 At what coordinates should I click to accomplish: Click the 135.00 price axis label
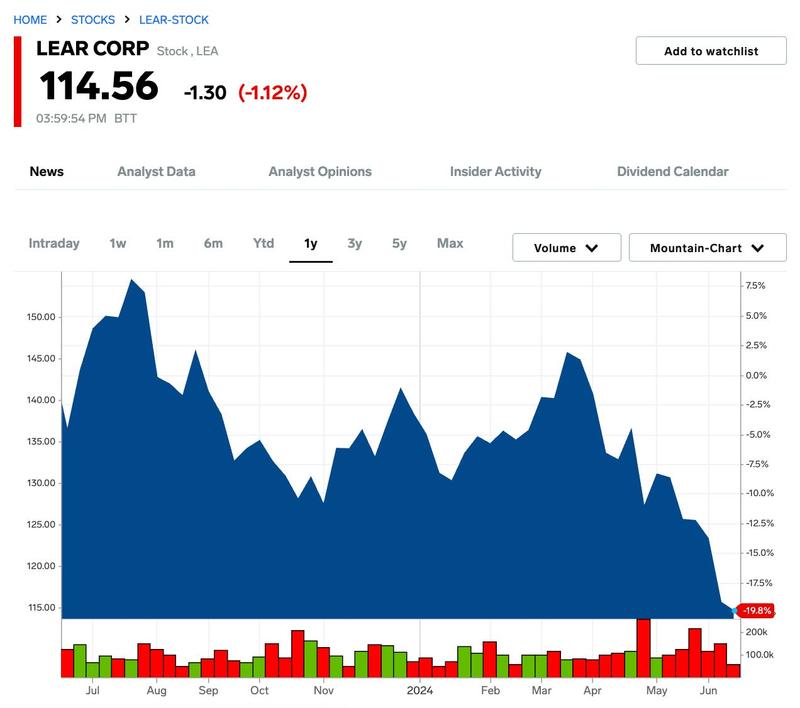tap(41, 442)
